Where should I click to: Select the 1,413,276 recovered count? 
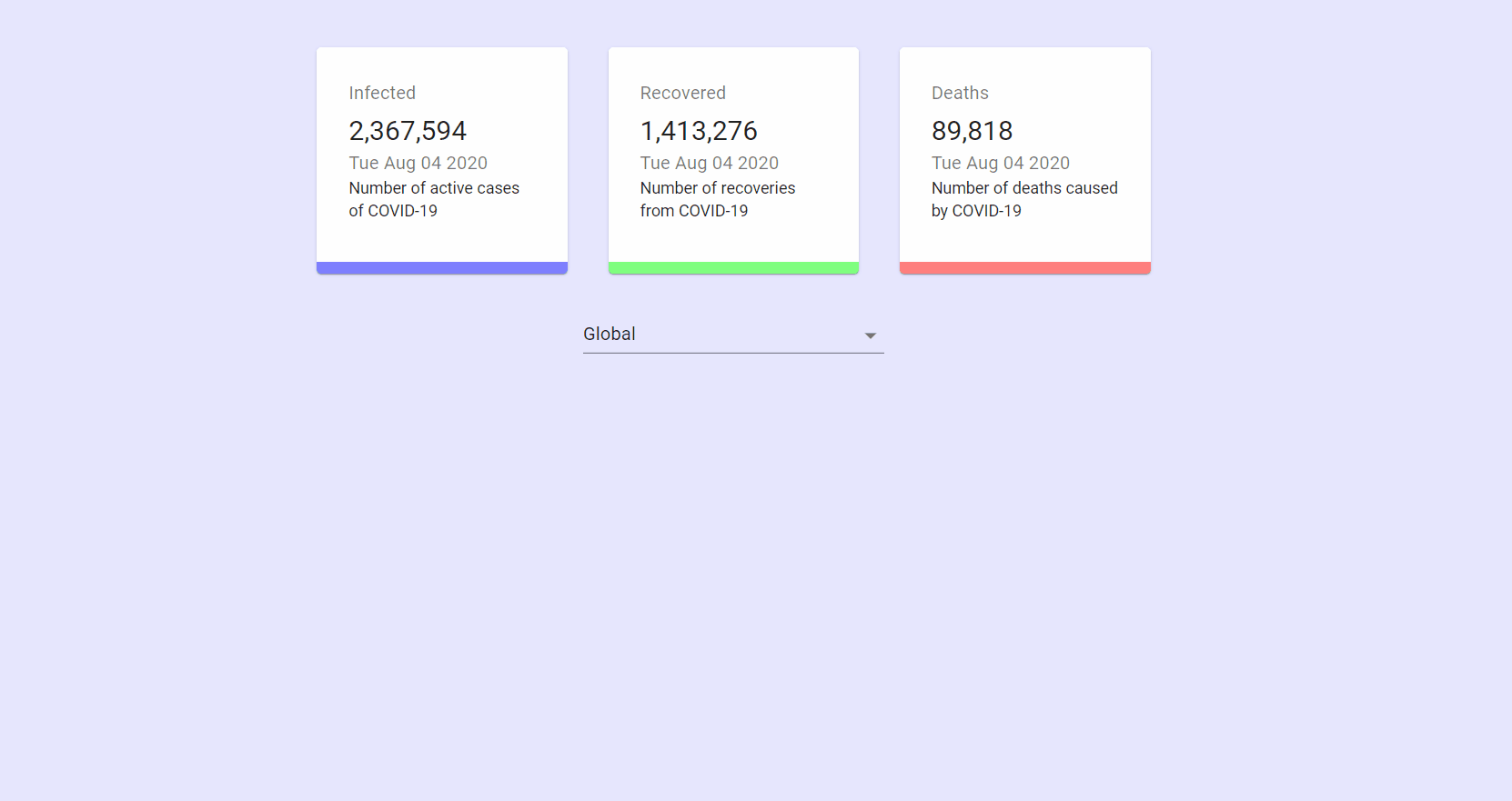tap(699, 131)
